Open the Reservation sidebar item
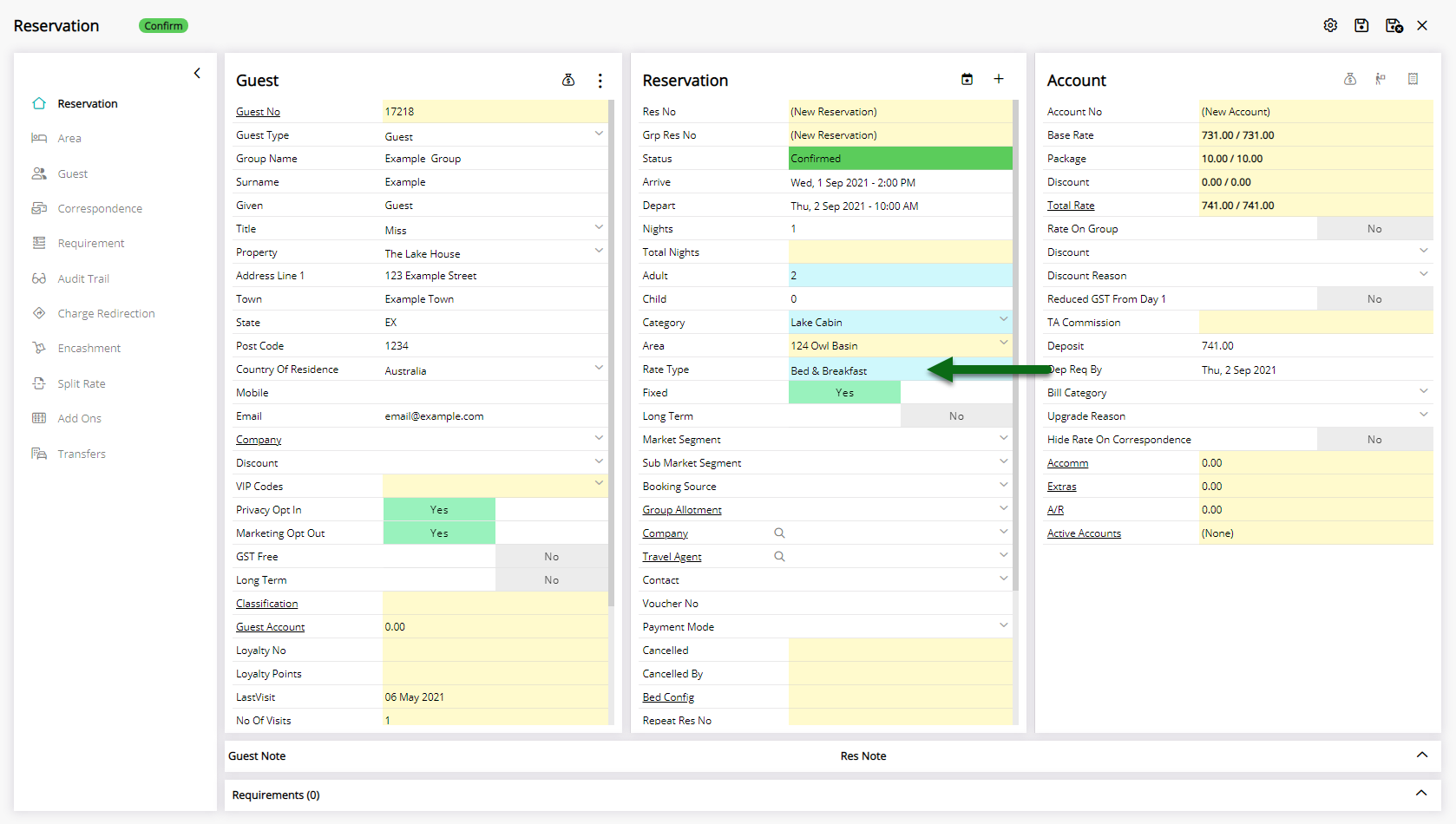Viewport: 1456px width, 824px height. 87,103
